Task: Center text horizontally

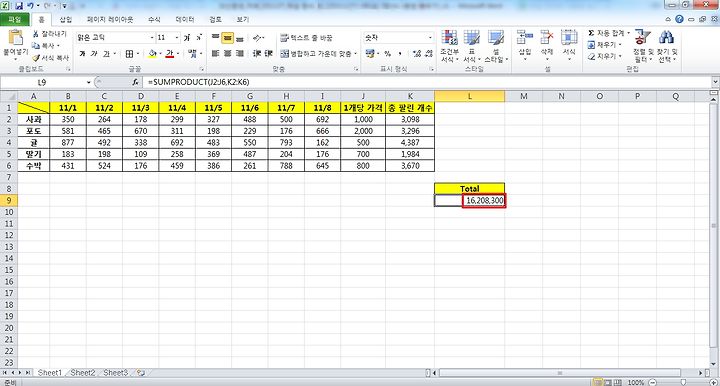Action: point(227,54)
